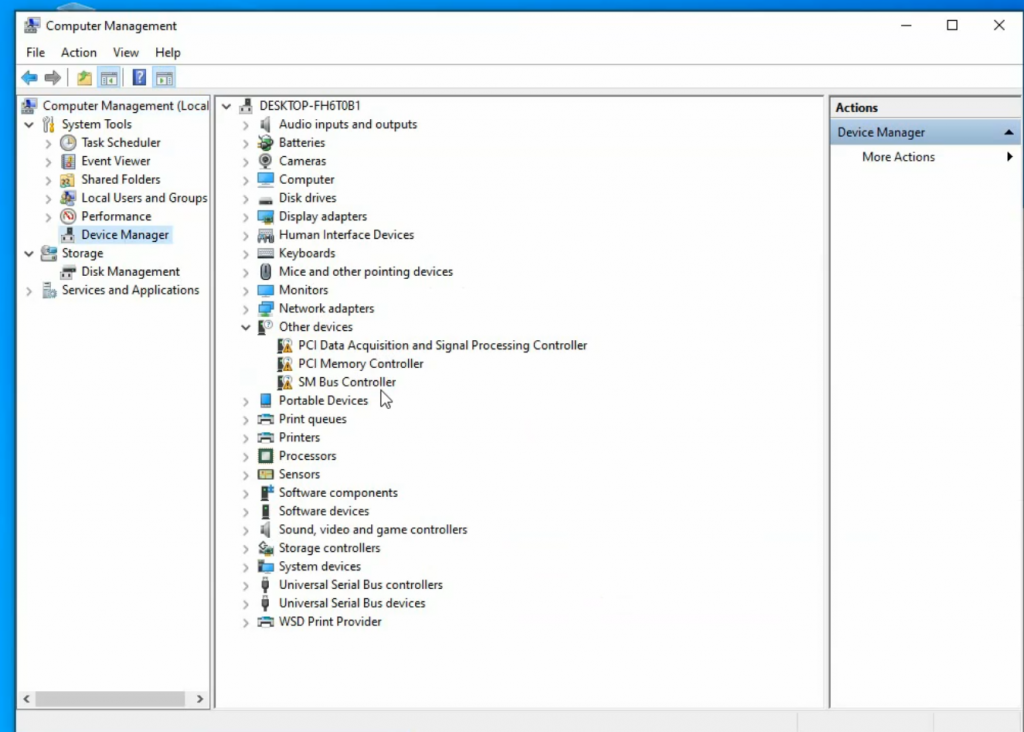
Task: Toggle the Show/Hide Action Pane toolbar icon
Action: tap(164, 78)
